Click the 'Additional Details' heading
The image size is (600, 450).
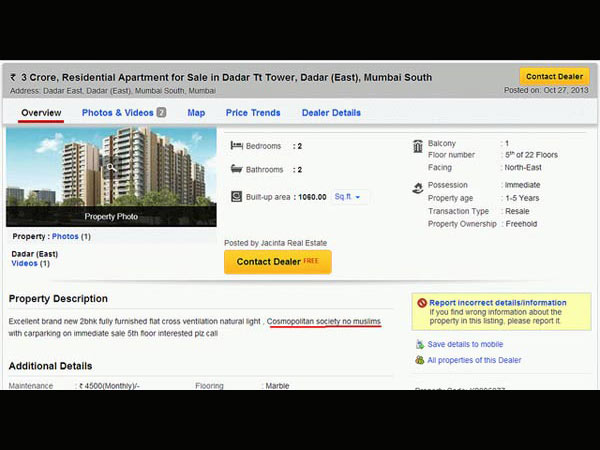(x=51, y=366)
